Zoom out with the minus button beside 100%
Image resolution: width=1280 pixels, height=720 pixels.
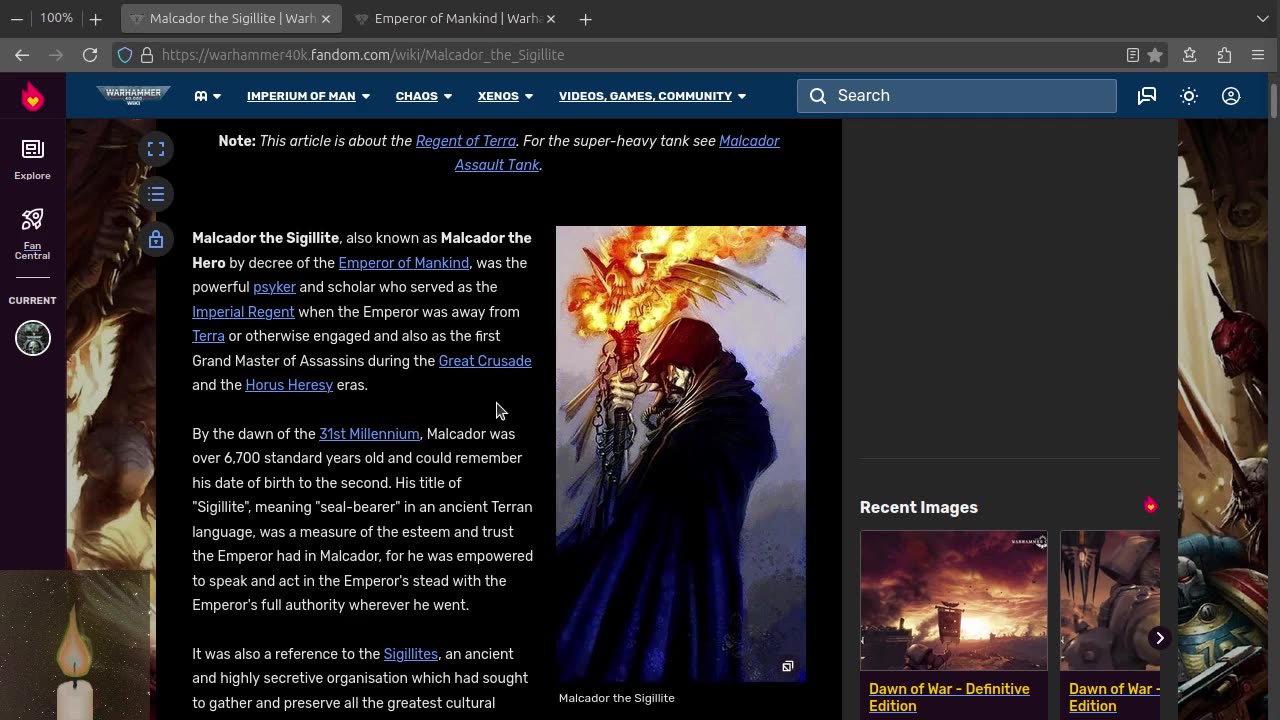pos(17,18)
